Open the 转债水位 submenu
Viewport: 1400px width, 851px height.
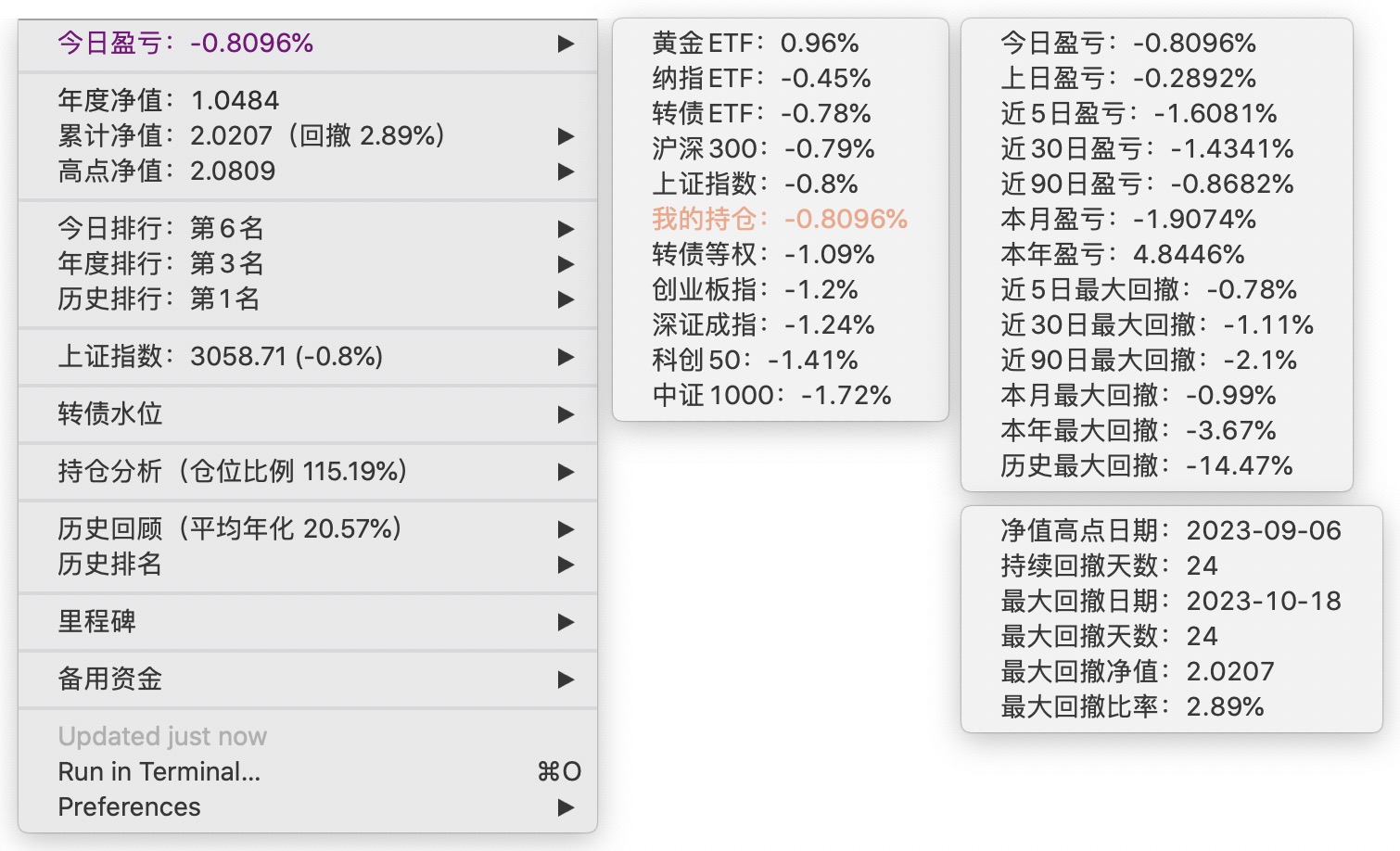click(x=110, y=413)
